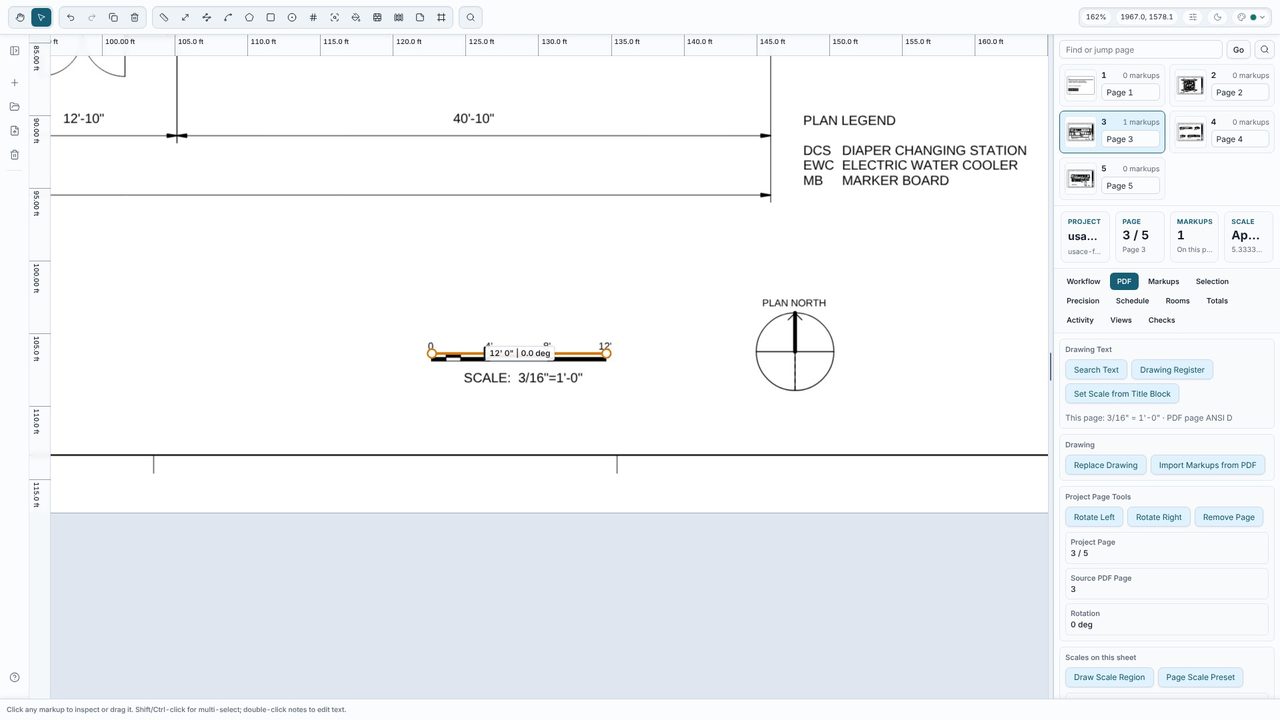Open the magnifier search tool in toolbar
The width and height of the screenshot is (1280, 720).
[x=471, y=17]
